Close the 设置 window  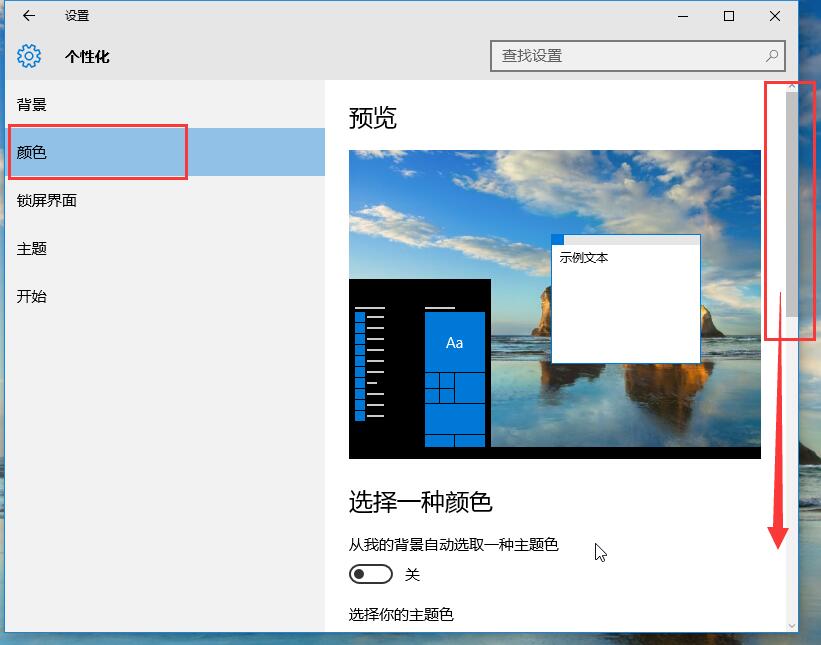pos(775,16)
